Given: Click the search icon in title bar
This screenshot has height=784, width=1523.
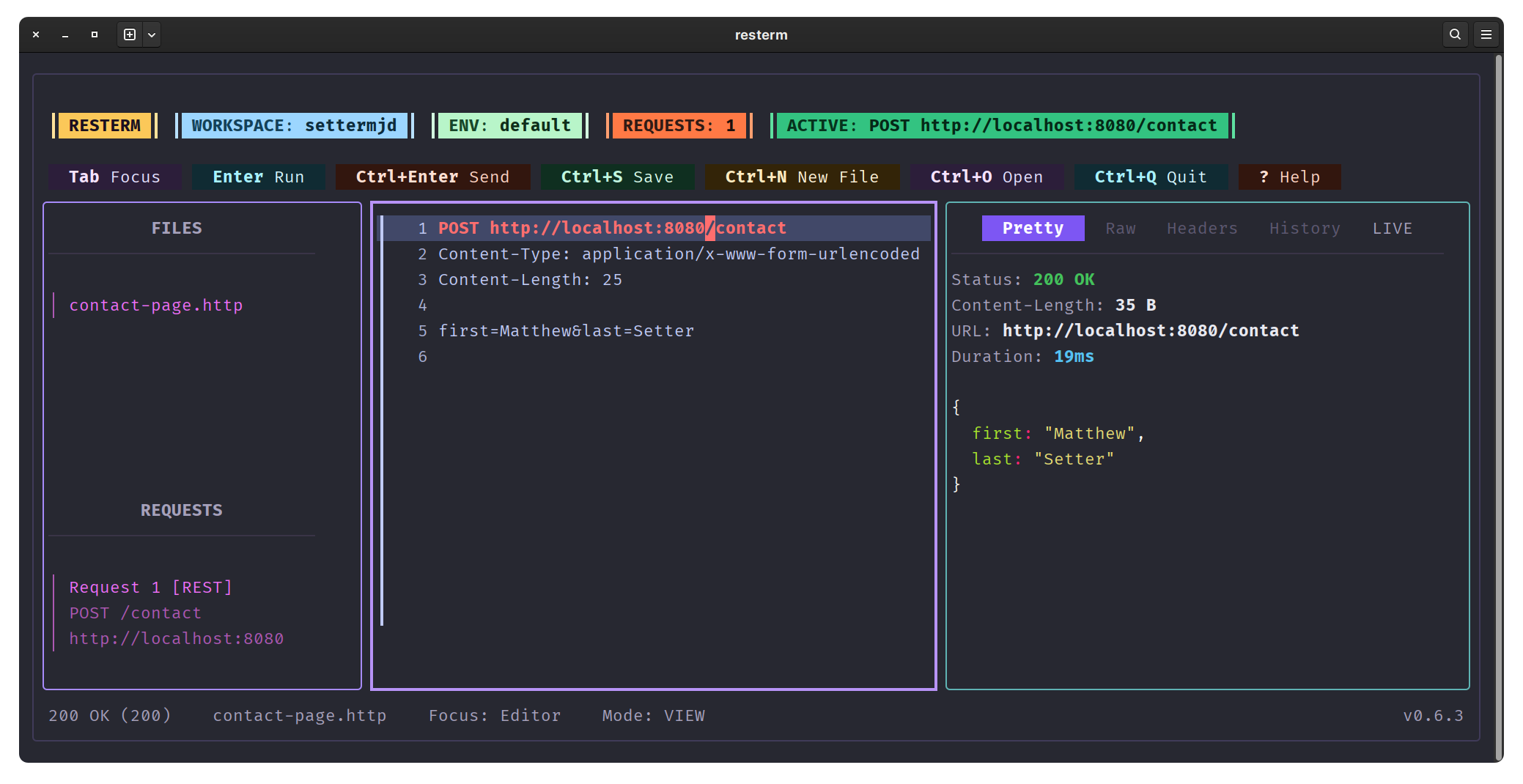Looking at the screenshot, I should (1455, 34).
